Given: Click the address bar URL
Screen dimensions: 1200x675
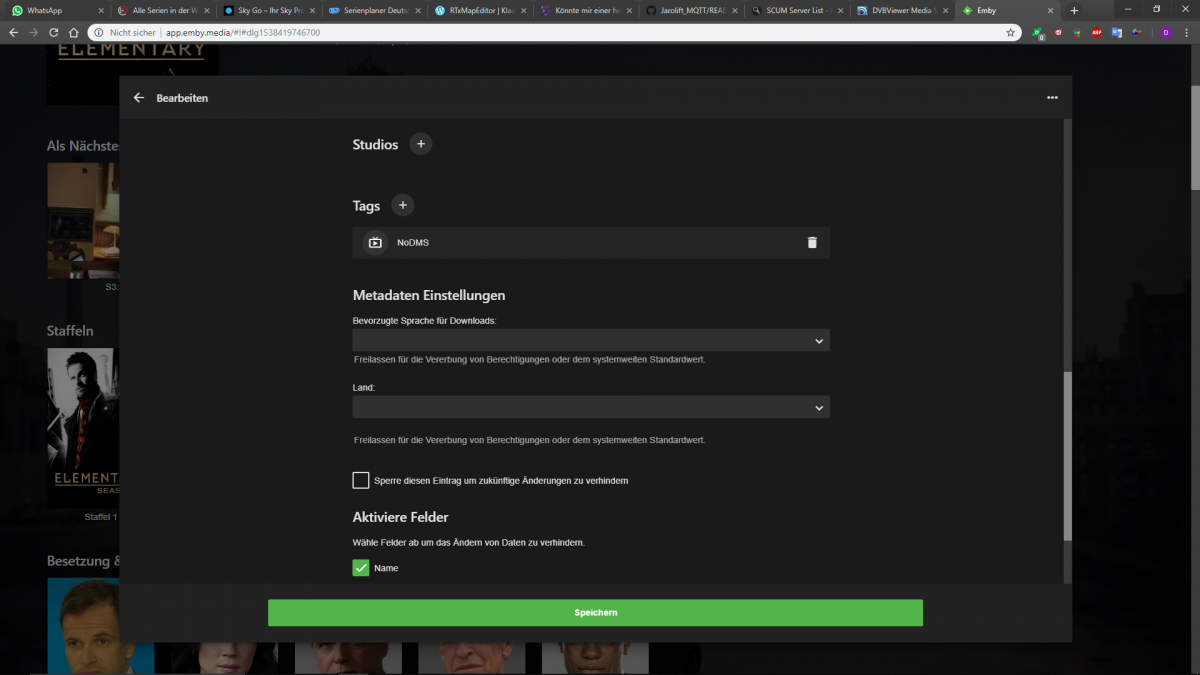Looking at the screenshot, I should point(243,32).
